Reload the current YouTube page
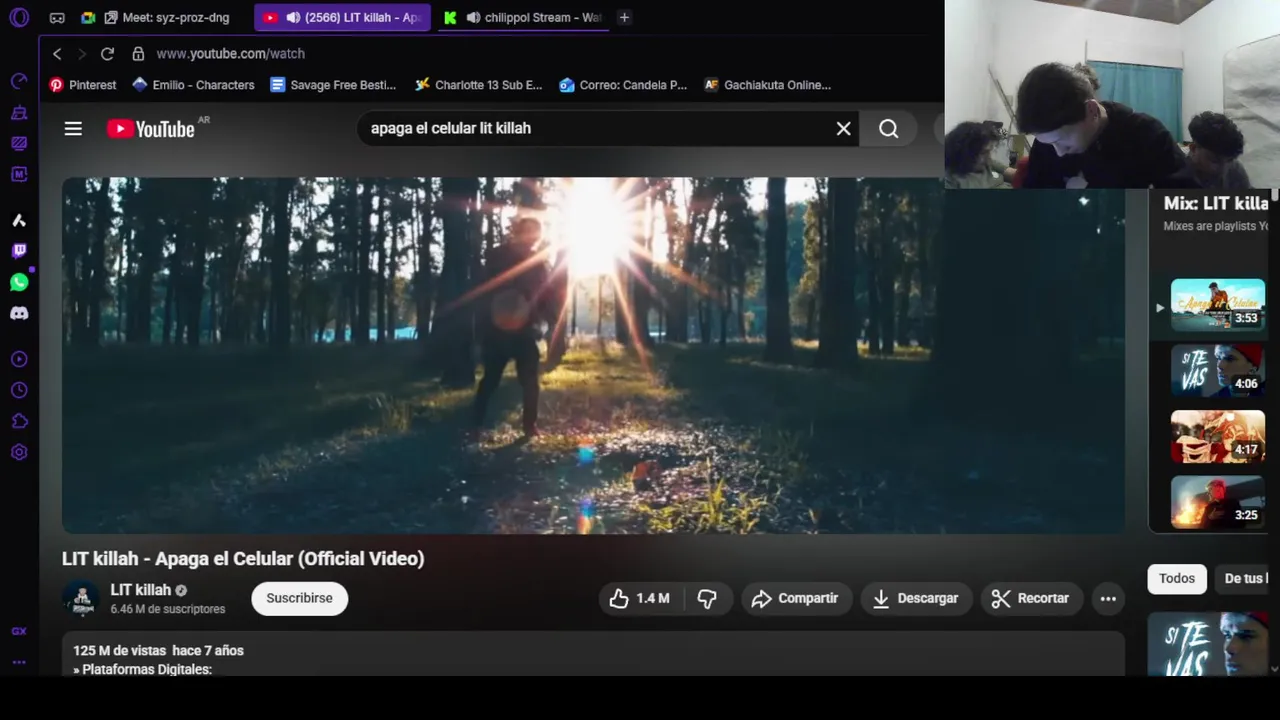The width and height of the screenshot is (1280, 720). [107, 53]
